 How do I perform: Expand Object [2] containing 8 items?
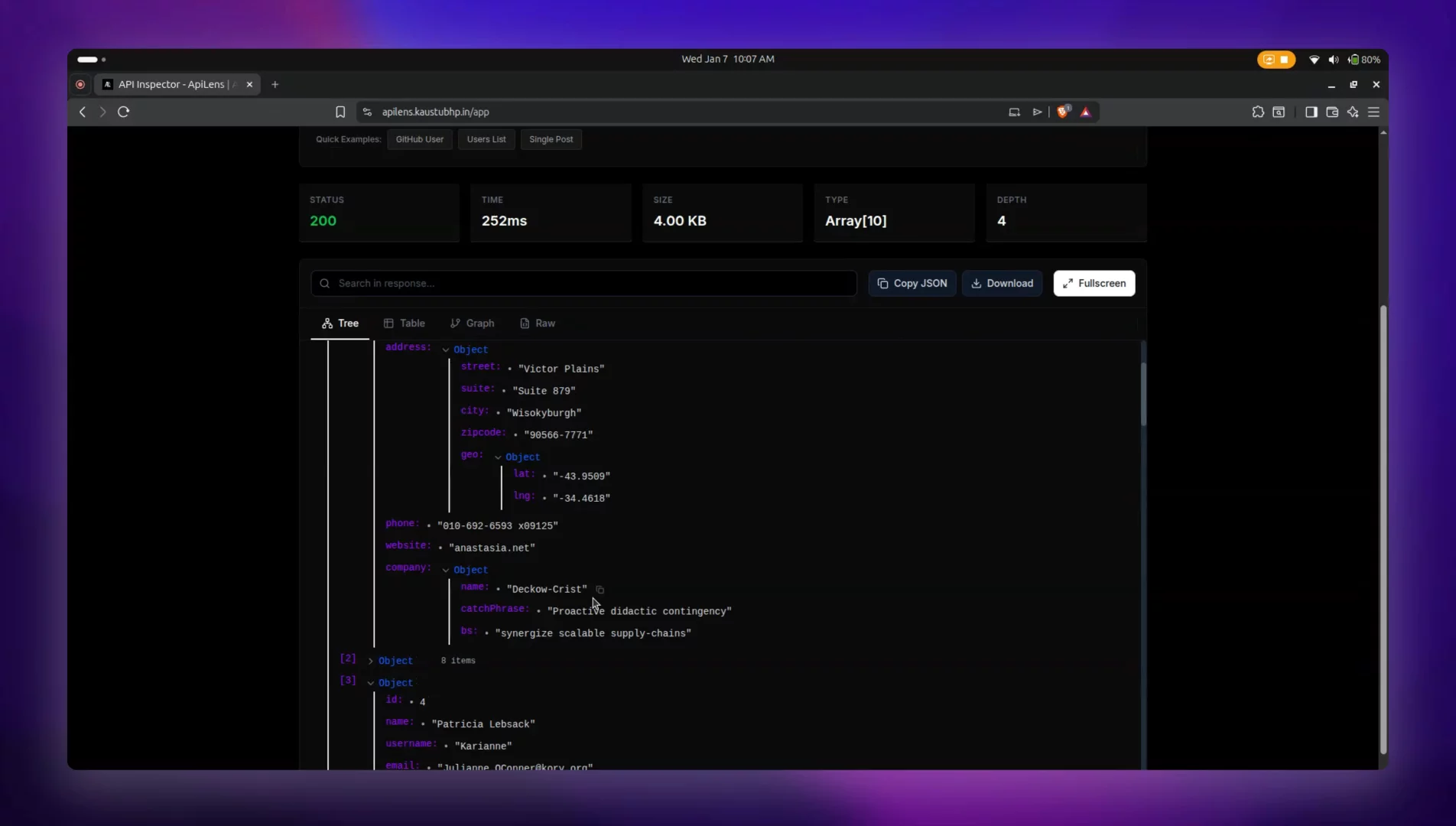pyautogui.click(x=369, y=660)
